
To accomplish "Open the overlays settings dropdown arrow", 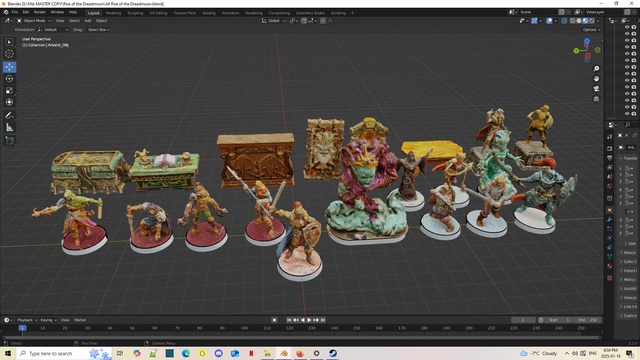I will (x=556, y=21).
